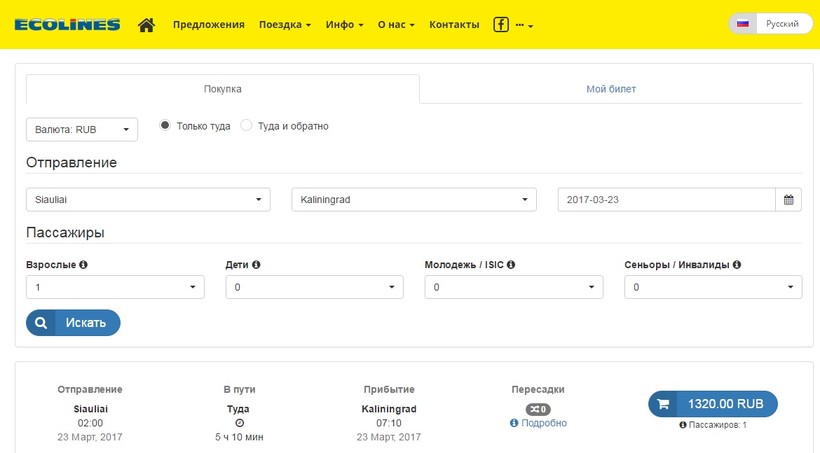Viewport: 820px width, 453px height.
Task: Toggle the Русский language switch
Action: [768, 24]
